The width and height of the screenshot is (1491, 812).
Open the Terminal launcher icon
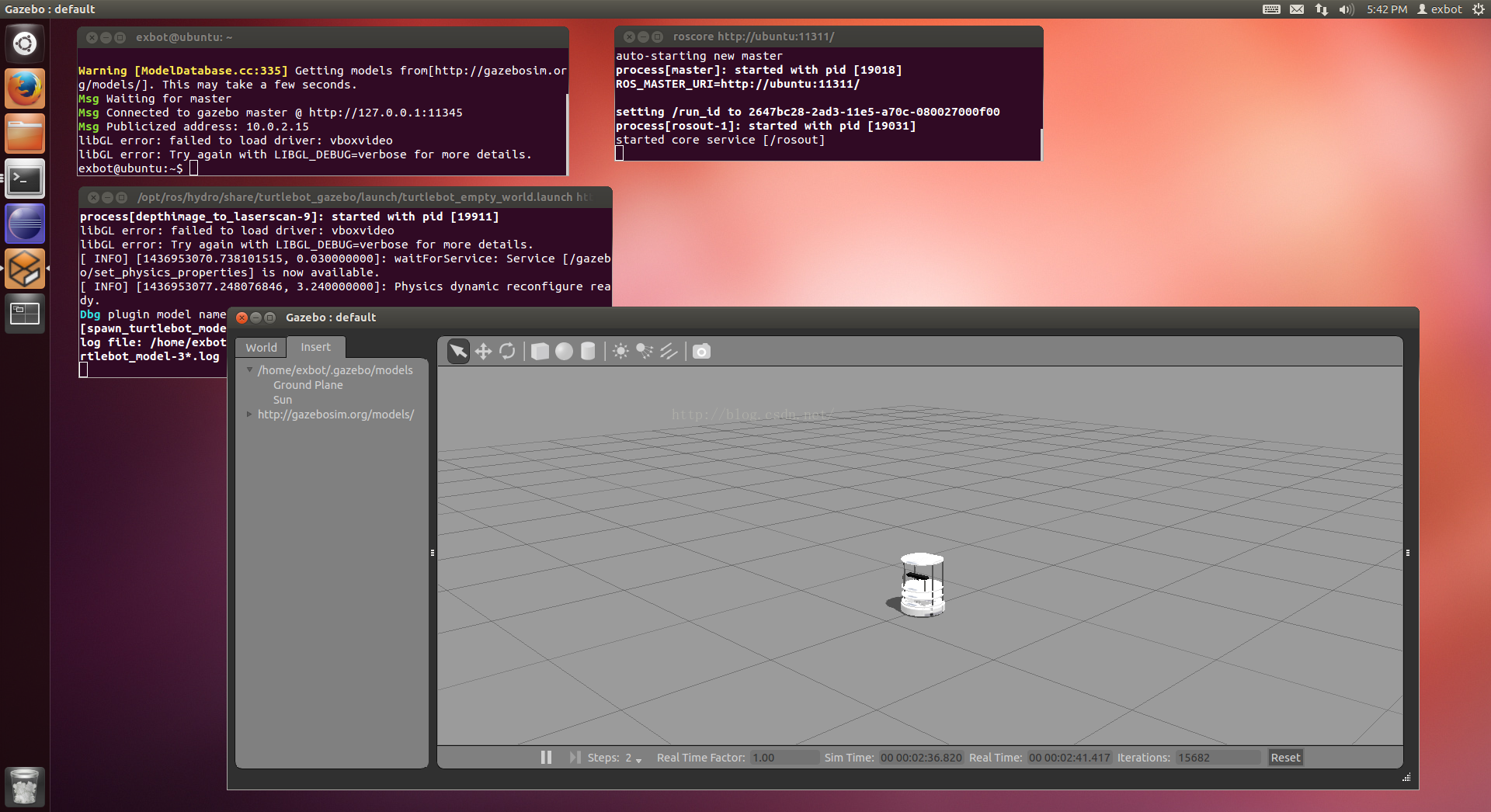(25, 179)
